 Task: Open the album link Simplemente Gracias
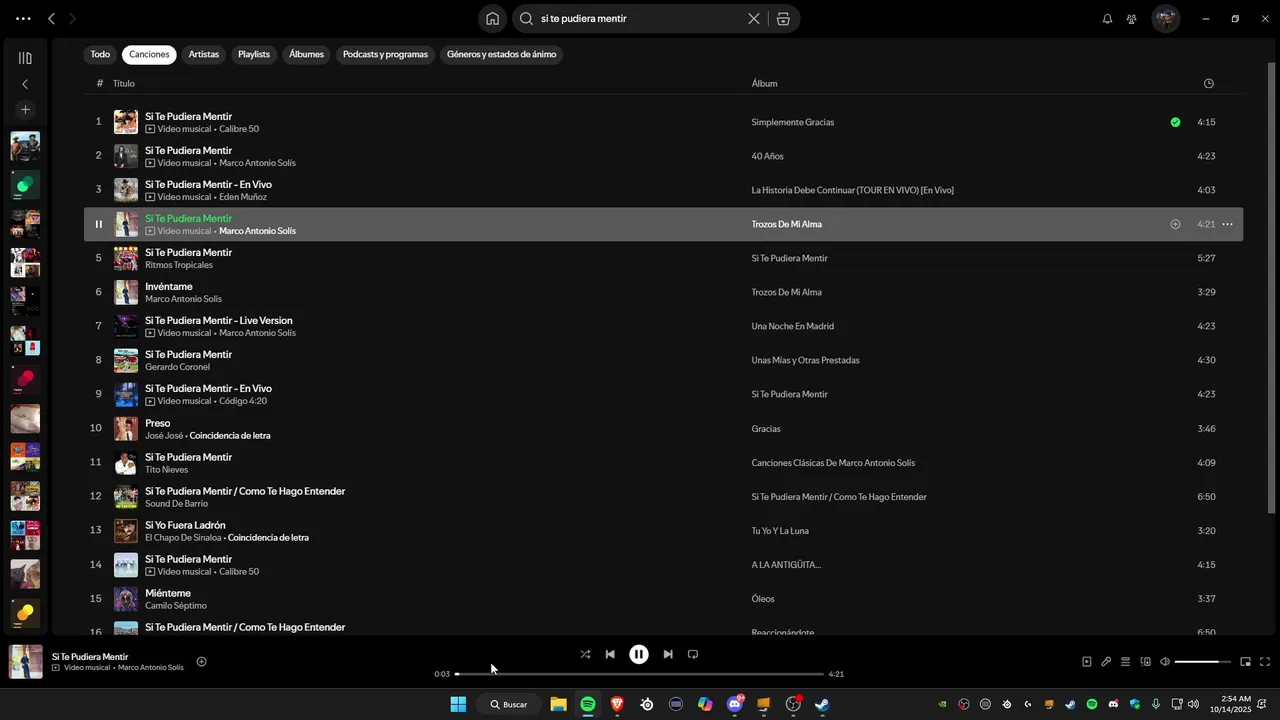click(792, 122)
